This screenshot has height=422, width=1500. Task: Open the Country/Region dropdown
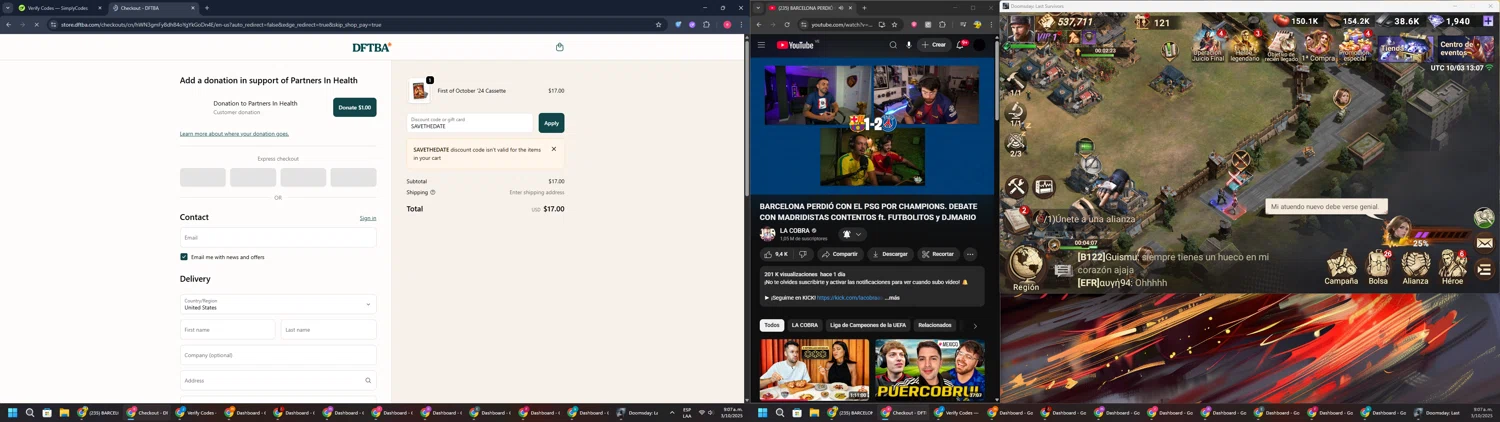coord(278,304)
